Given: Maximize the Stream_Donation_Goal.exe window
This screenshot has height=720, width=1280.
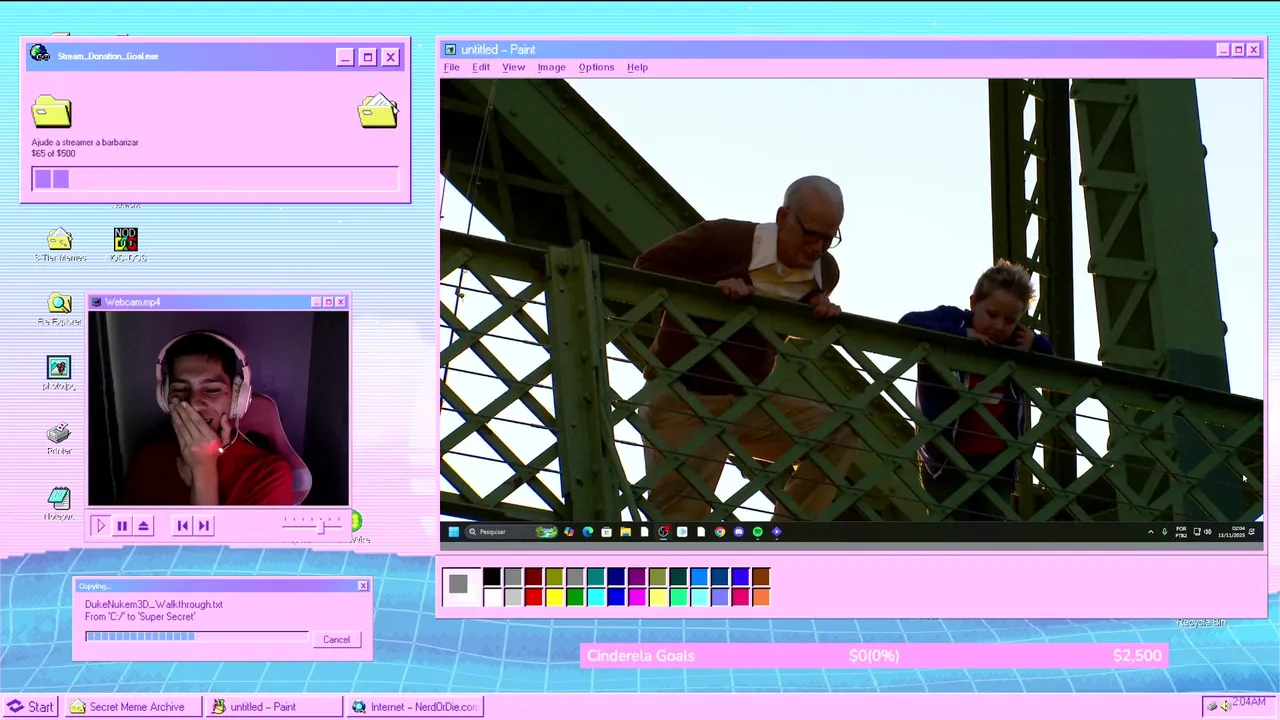Looking at the screenshot, I should tap(367, 57).
